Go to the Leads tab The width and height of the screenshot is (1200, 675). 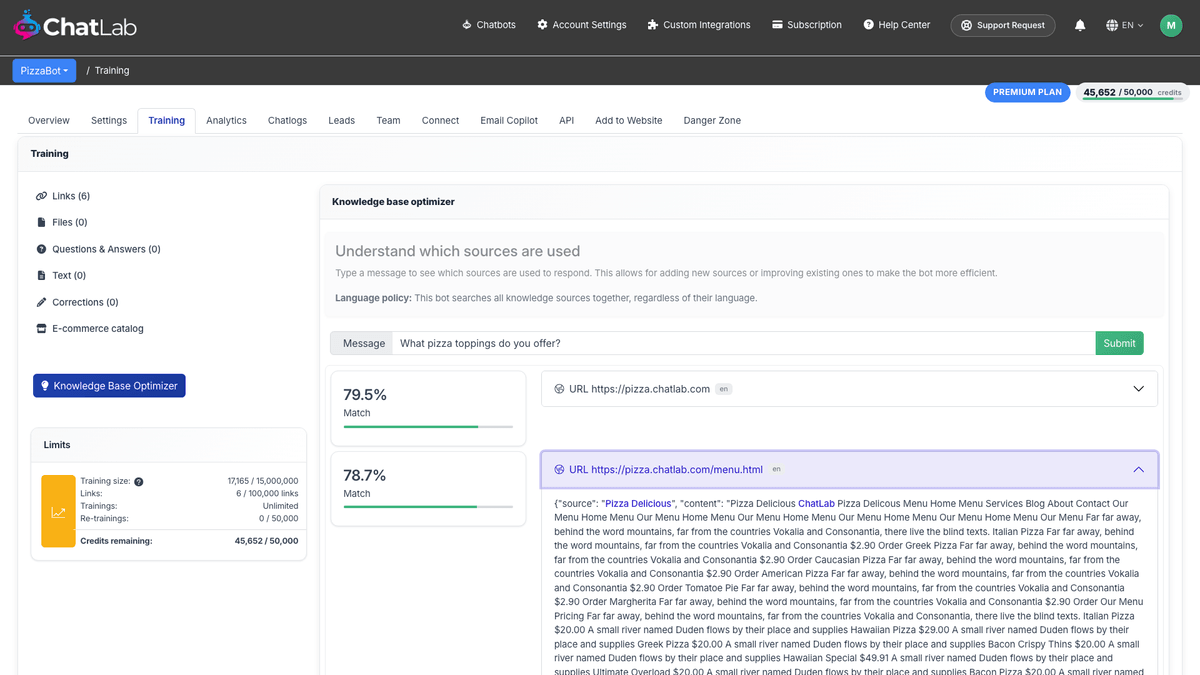click(x=341, y=120)
